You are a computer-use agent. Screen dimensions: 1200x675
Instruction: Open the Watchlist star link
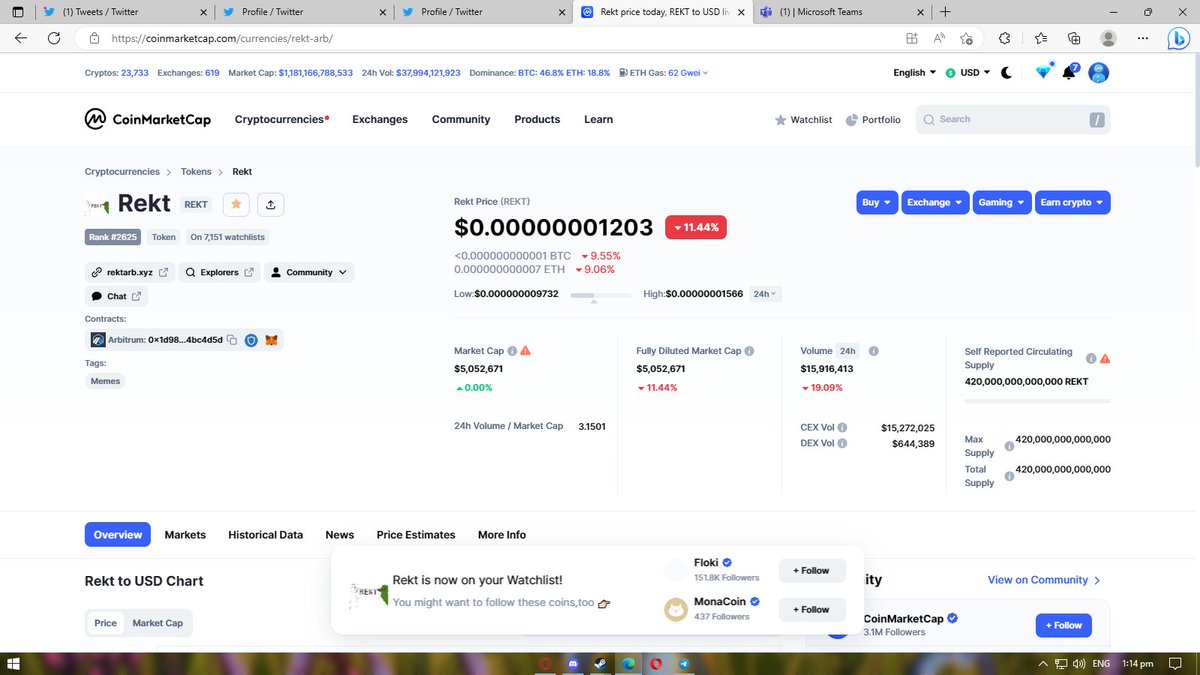(x=803, y=119)
